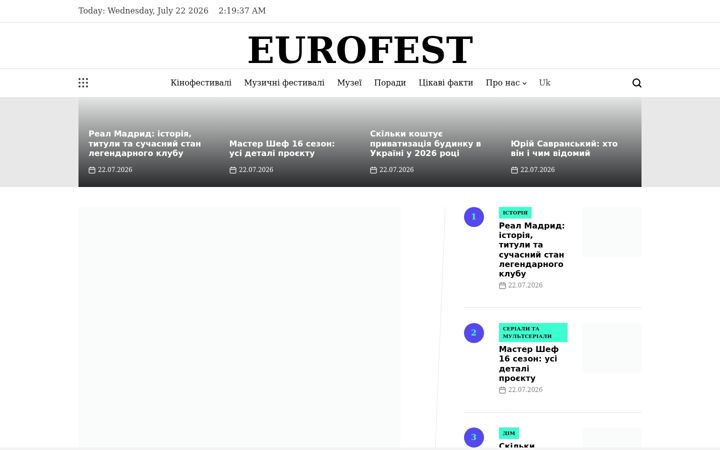Expand the Про нас dropdown
The image size is (720, 450).
pyautogui.click(x=506, y=83)
